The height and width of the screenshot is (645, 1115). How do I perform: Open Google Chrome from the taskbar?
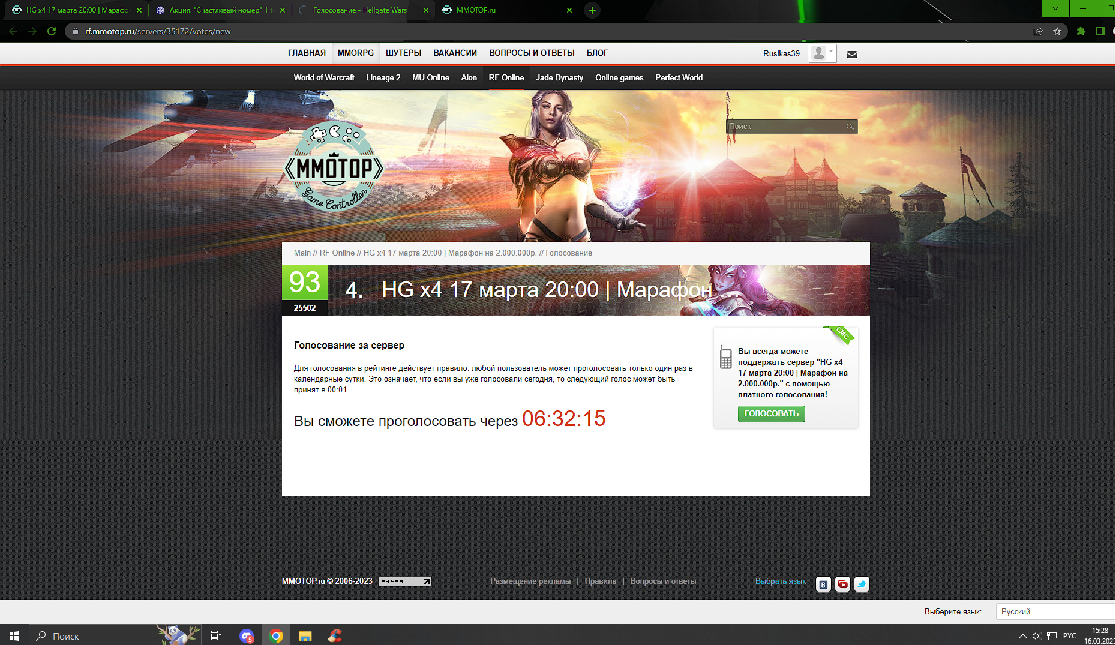point(276,636)
